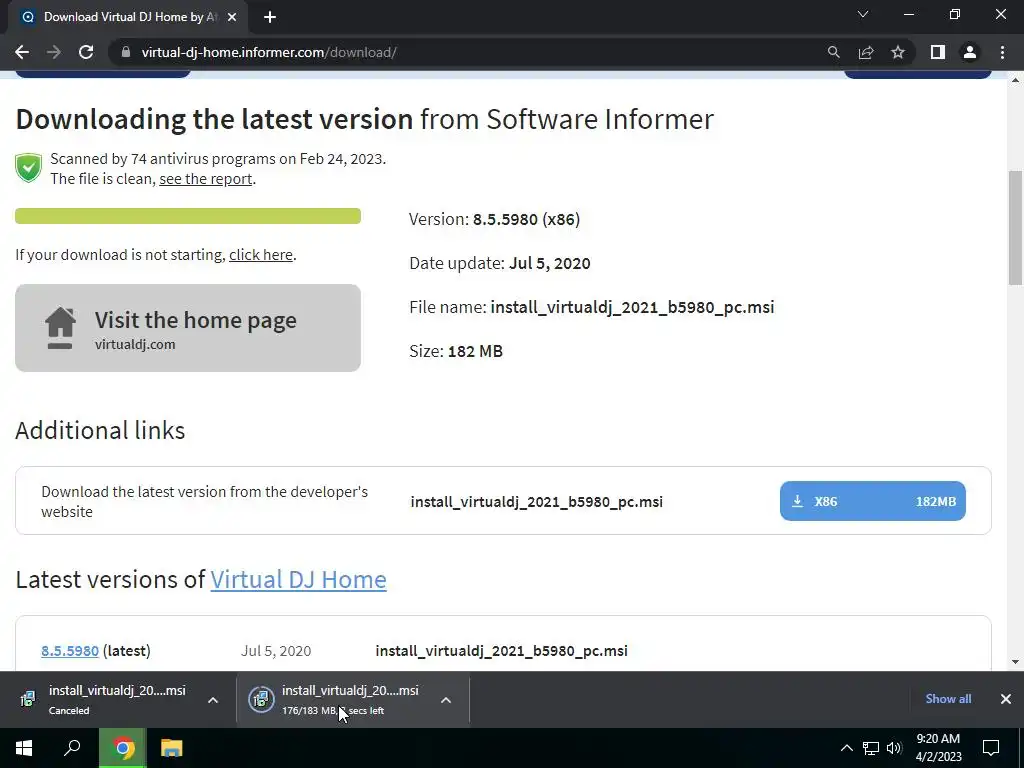Open File Explorer from taskbar

pyautogui.click(x=172, y=748)
